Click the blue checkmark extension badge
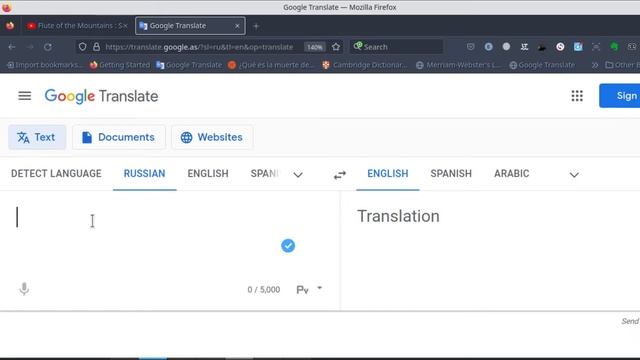This screenshot has width=640, height=360. pos(288,246)
